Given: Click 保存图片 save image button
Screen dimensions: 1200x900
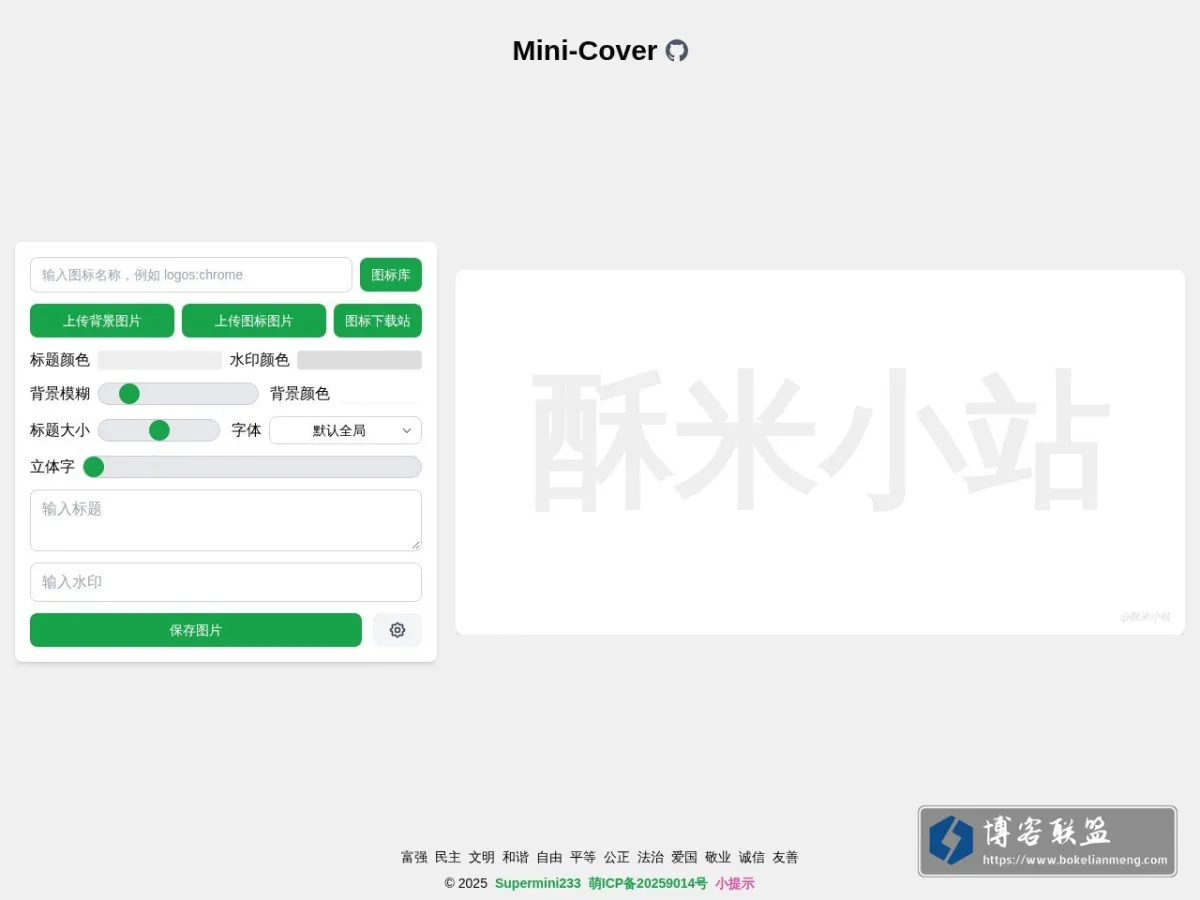Looking at the screenshot, I should click(x=196, y=630).
